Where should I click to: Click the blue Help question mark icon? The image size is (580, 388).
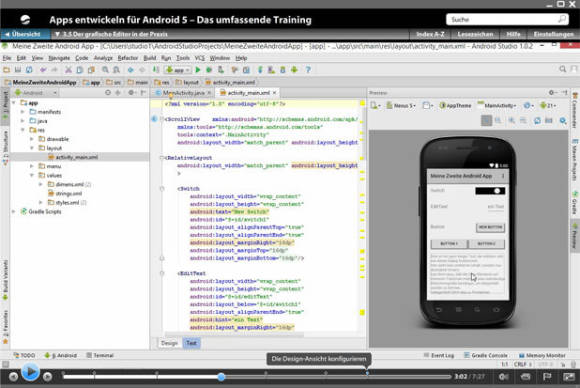[308, 70]
